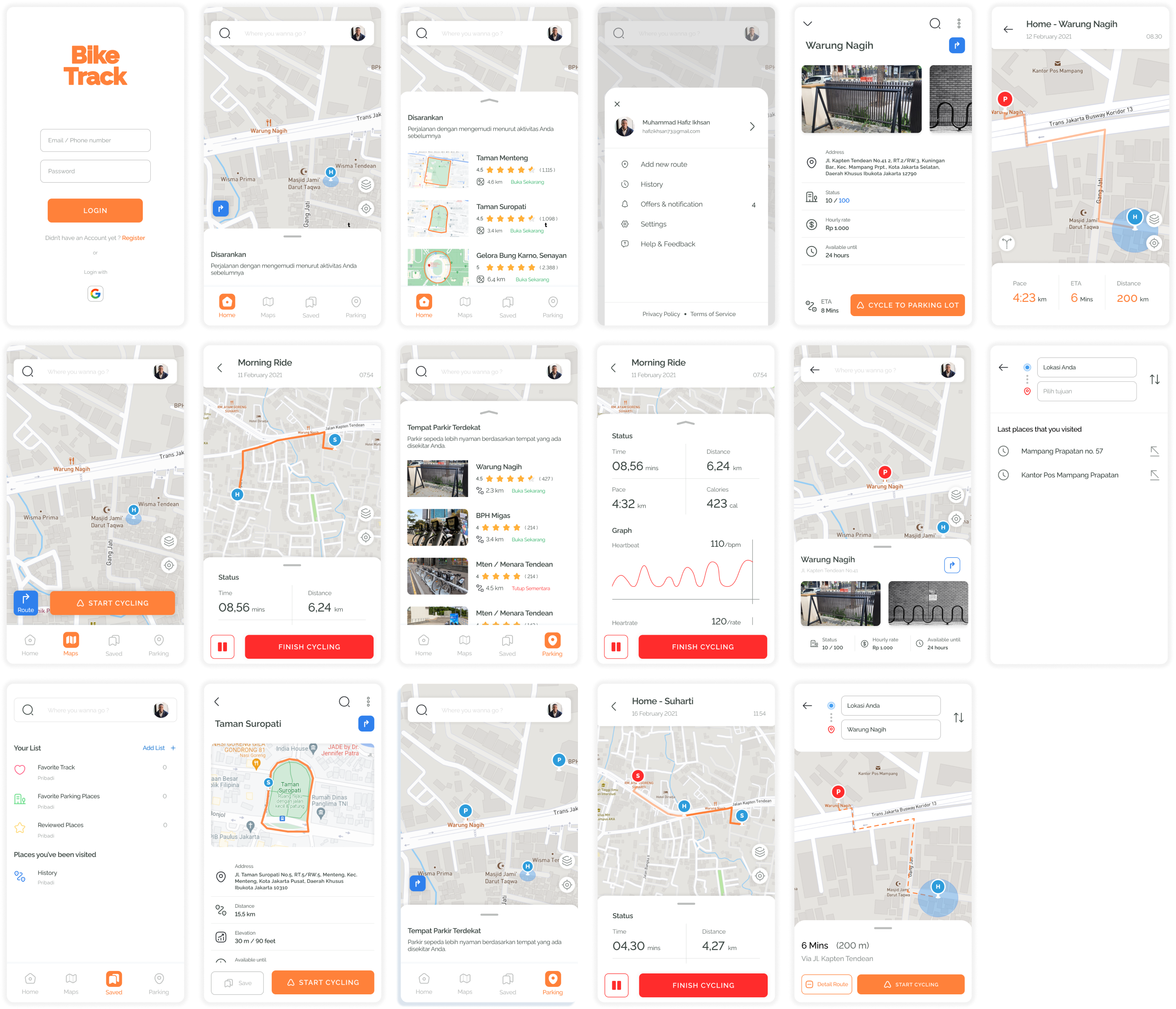The height and width of the screenshot is (1009, 1176).
Task: Select Add new route menu item
Action: point(663,165)
